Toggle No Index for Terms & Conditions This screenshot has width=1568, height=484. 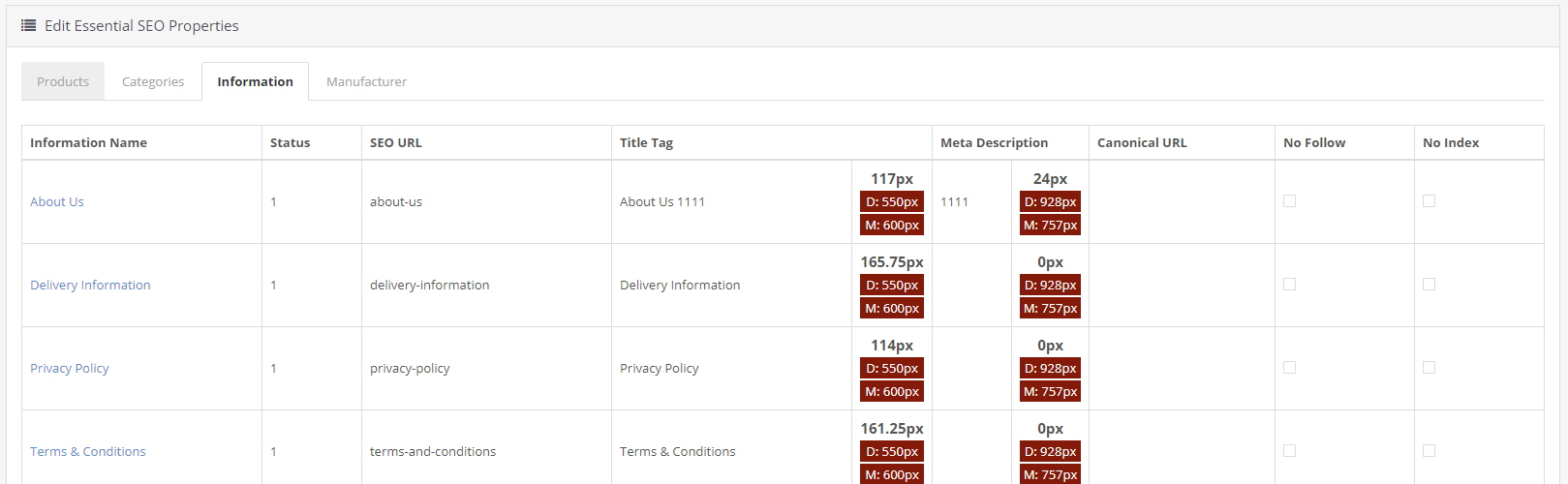(1429, 450)
